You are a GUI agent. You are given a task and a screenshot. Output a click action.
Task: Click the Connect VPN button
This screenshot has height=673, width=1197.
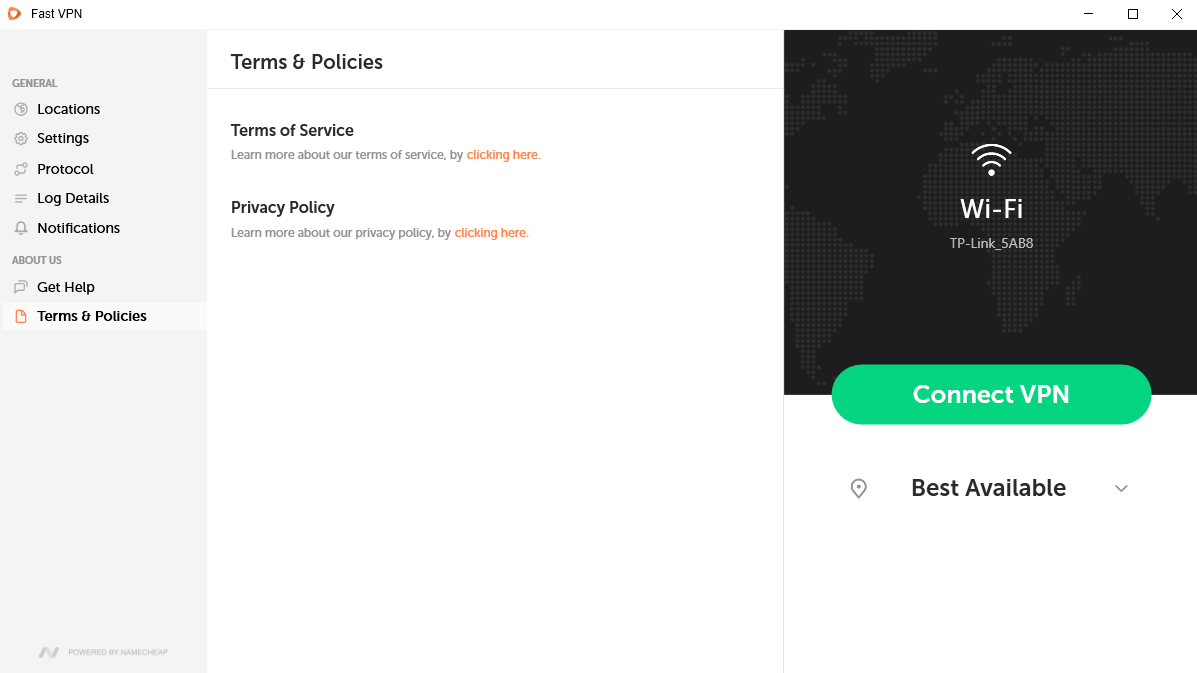pos(991,394)
